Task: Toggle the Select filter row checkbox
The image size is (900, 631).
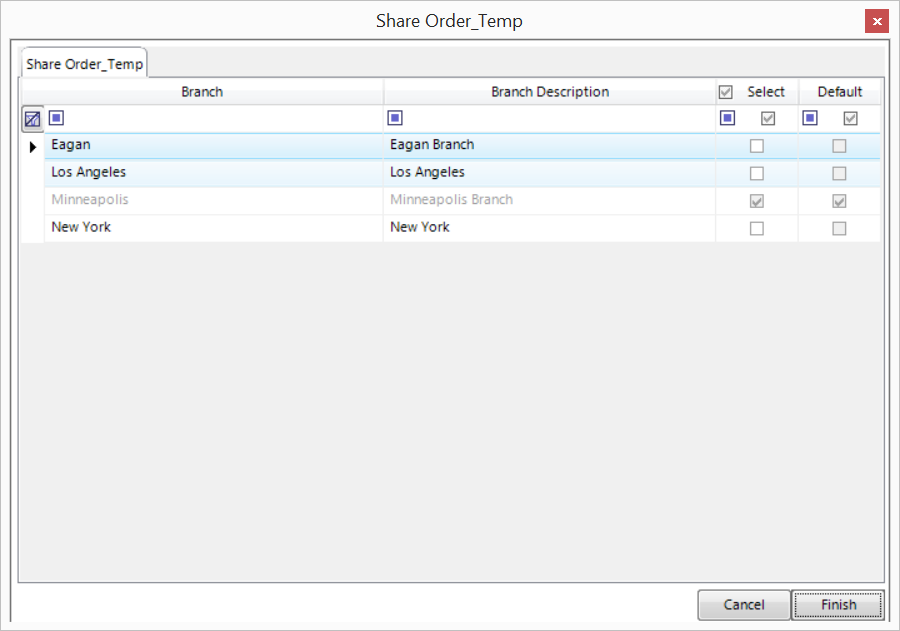Action: [x=768, y=118]
